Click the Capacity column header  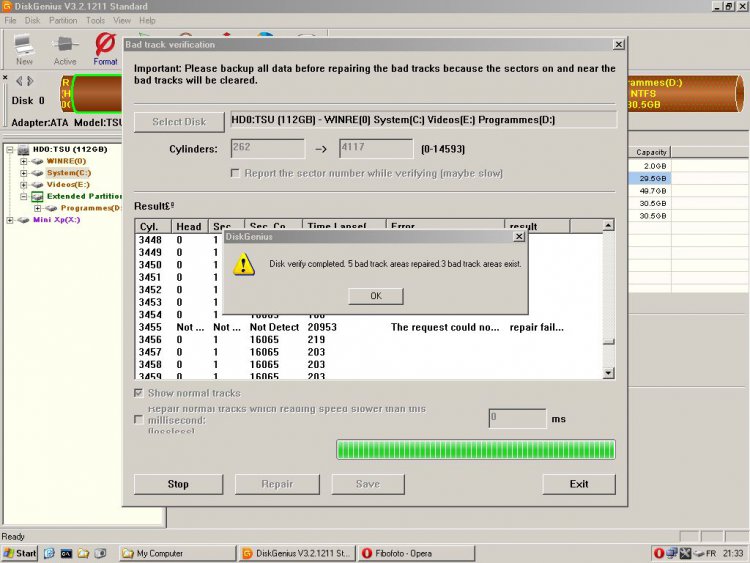[651, 152]
